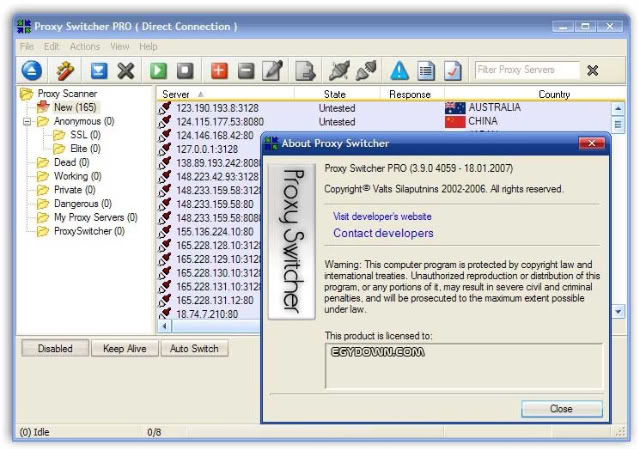Open the View menu
The height and width of the screenshot is (449, 638).
click(120, 46)
